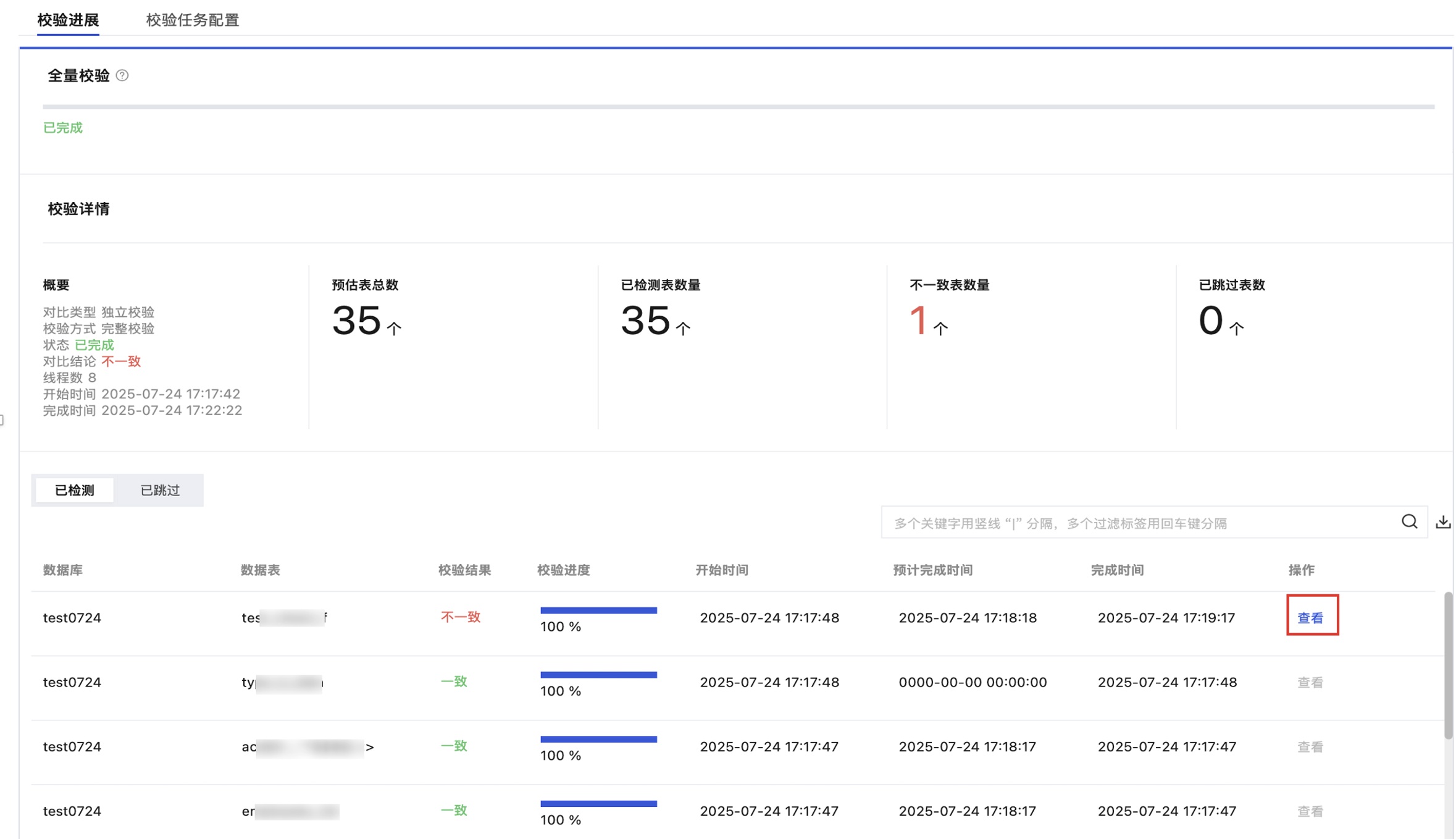Click the 校验结果 column header
Image resolution: width=1456 pixels, height=839 pixels.
coord(464,570)
